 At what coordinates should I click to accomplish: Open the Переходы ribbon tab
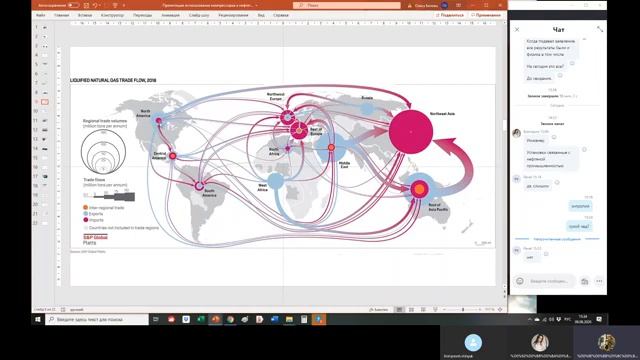pyautogui.click(x=142, y=15)
